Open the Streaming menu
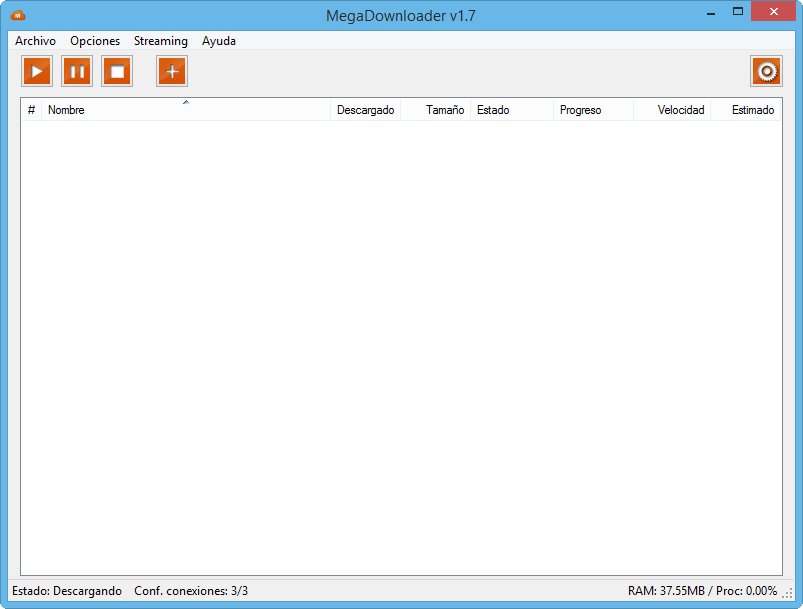This screenshot has width=803, height=609. (x=161, y=41)
